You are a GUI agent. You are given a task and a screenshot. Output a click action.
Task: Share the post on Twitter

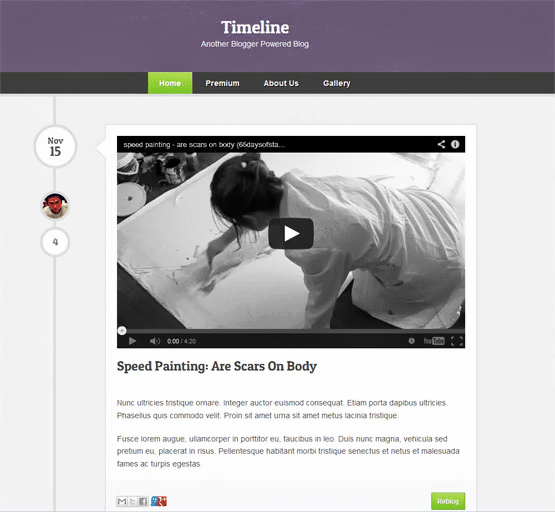tap(132, 501)
